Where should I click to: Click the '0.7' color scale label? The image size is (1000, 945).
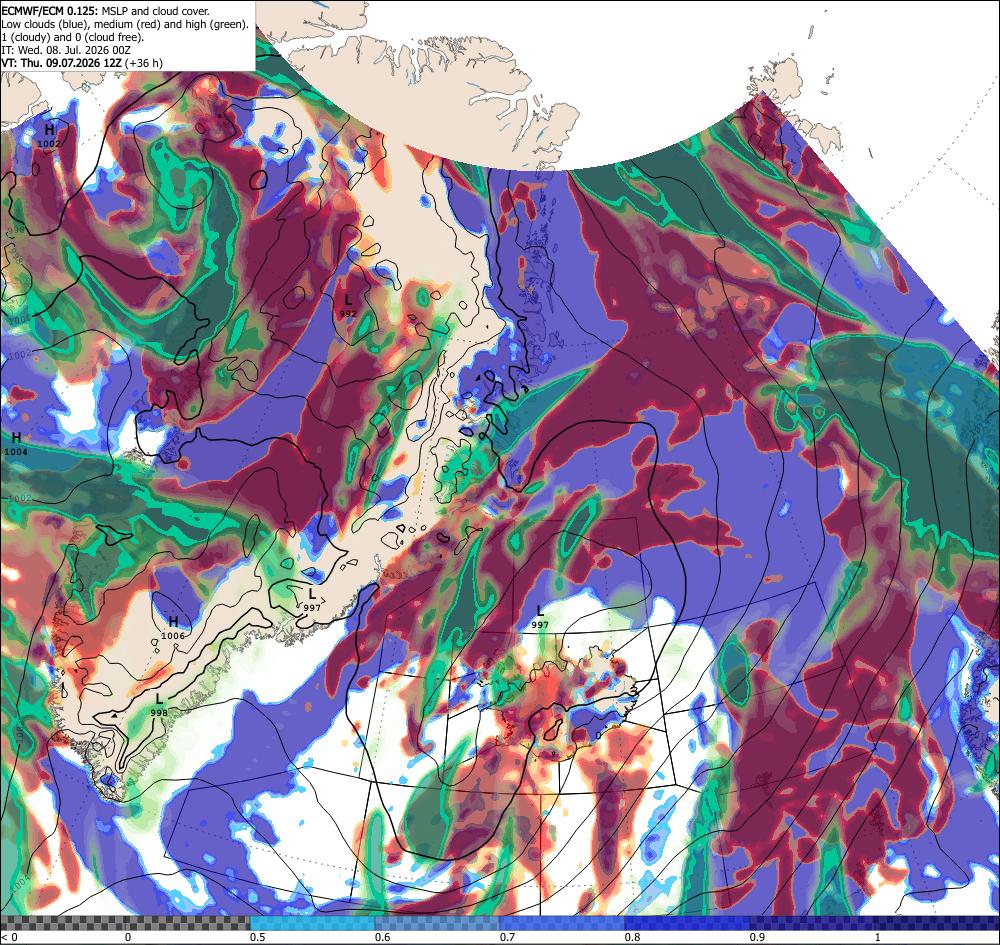(508, 937)
